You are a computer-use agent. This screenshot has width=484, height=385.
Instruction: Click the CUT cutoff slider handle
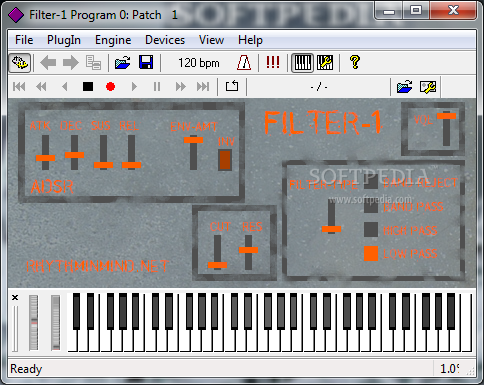coord(217,265)
